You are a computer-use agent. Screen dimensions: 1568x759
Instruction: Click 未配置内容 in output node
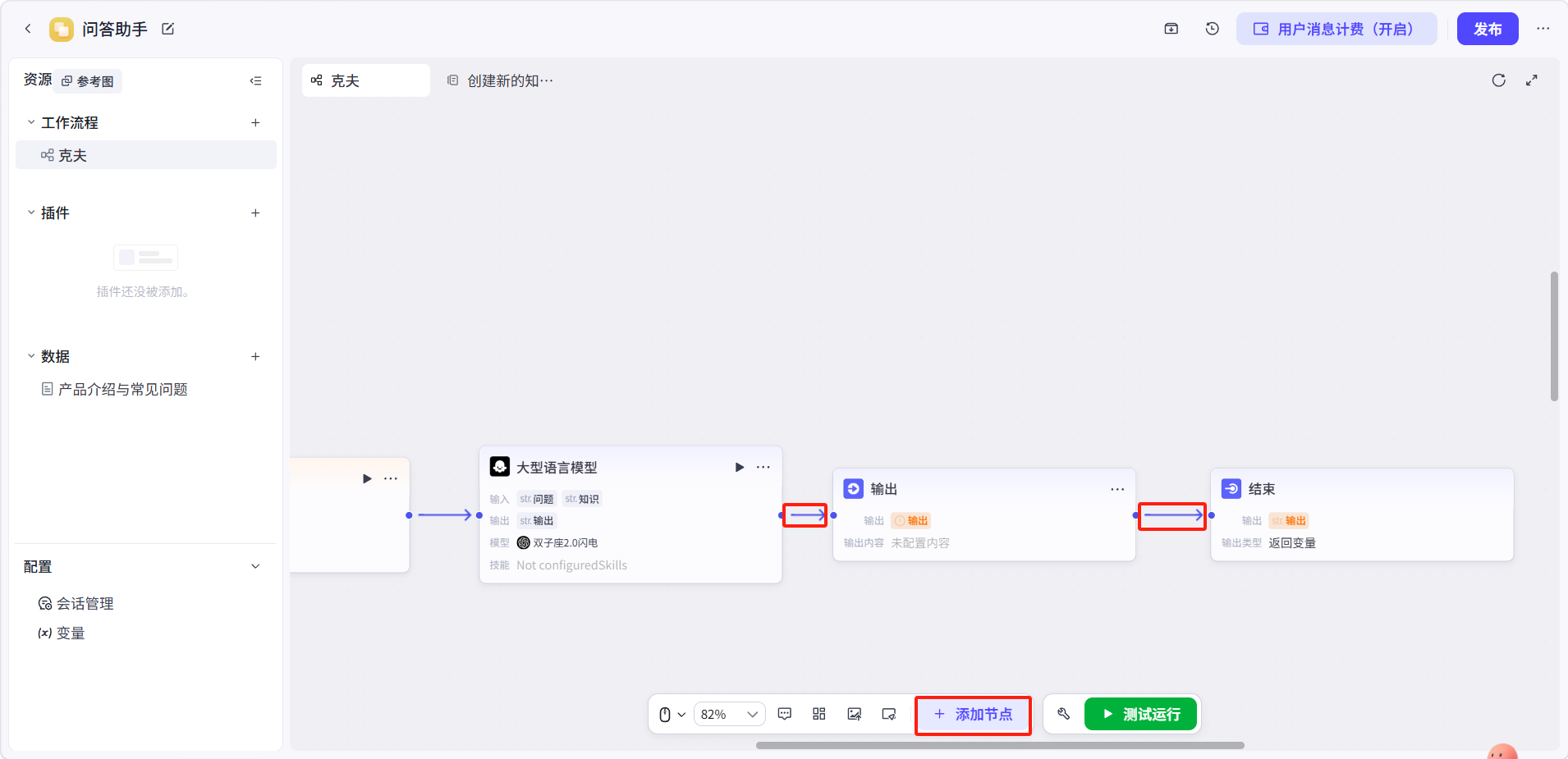coord(920,543)
